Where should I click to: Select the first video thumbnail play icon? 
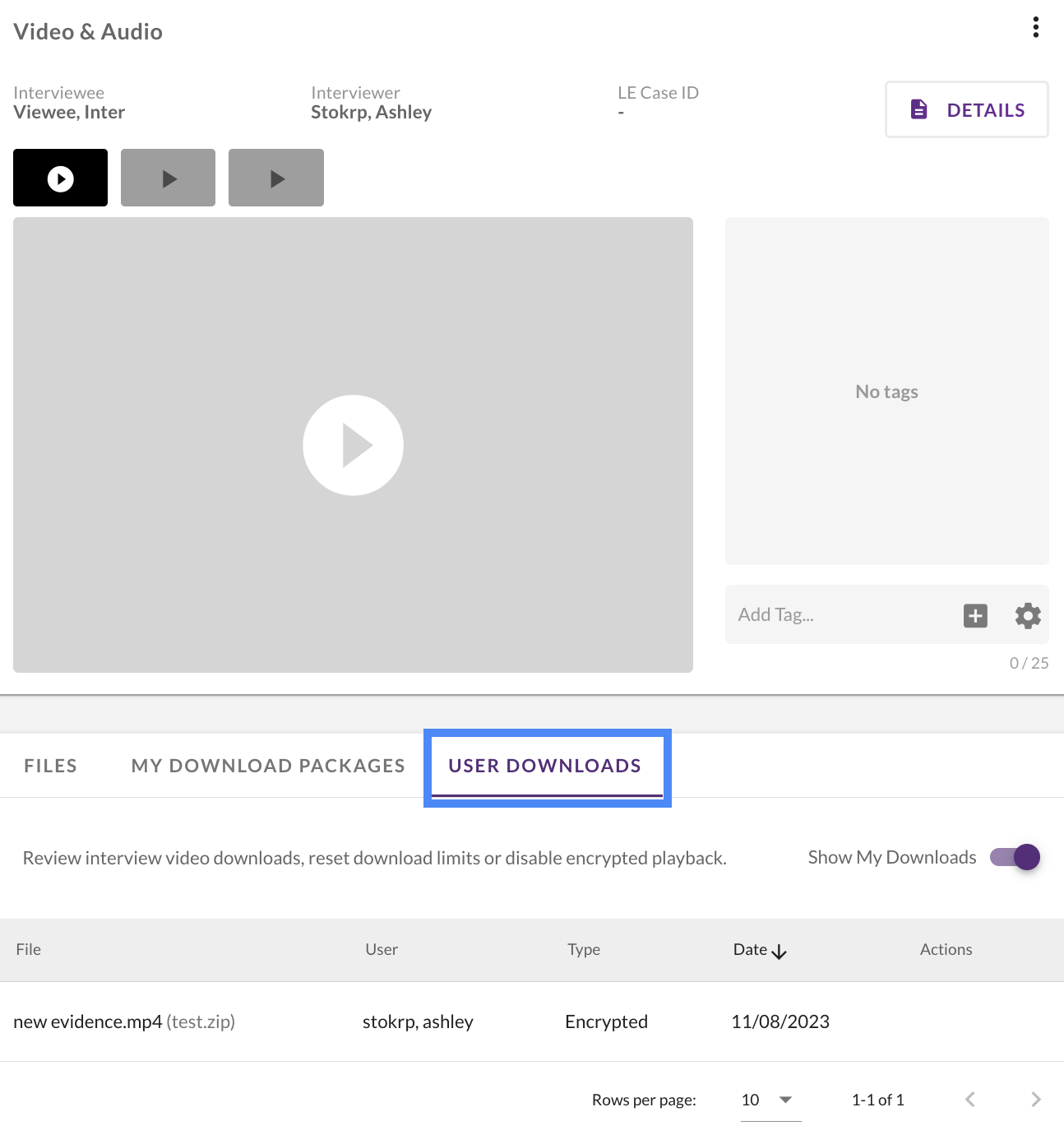pos(59,177)
